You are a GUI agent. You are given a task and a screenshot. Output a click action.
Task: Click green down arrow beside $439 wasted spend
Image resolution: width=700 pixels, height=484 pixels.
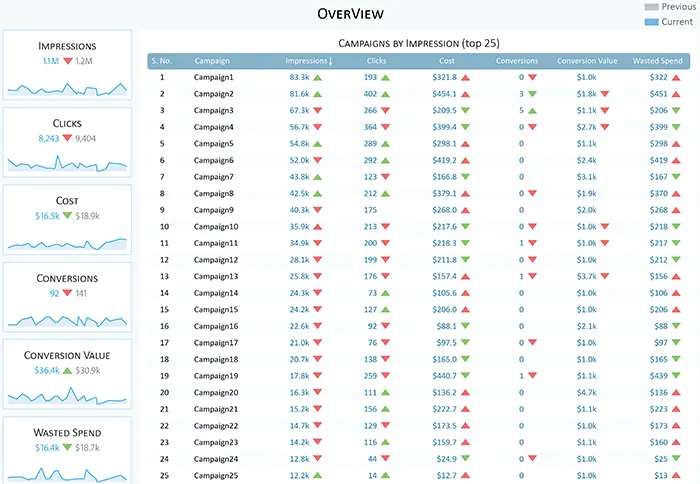coord(676,376)
